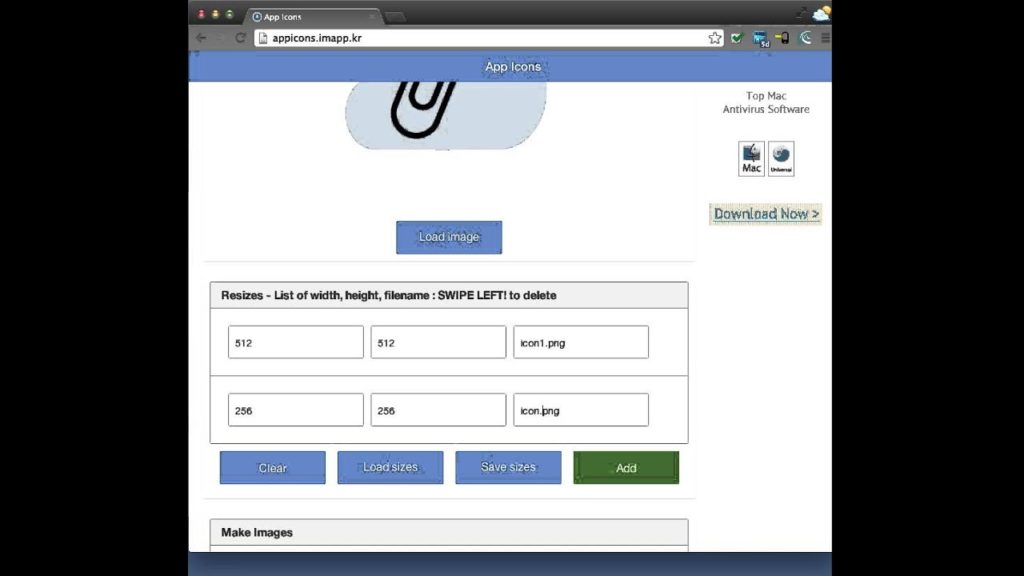Click the key-shaped extension icon

[x=782, y=38]
